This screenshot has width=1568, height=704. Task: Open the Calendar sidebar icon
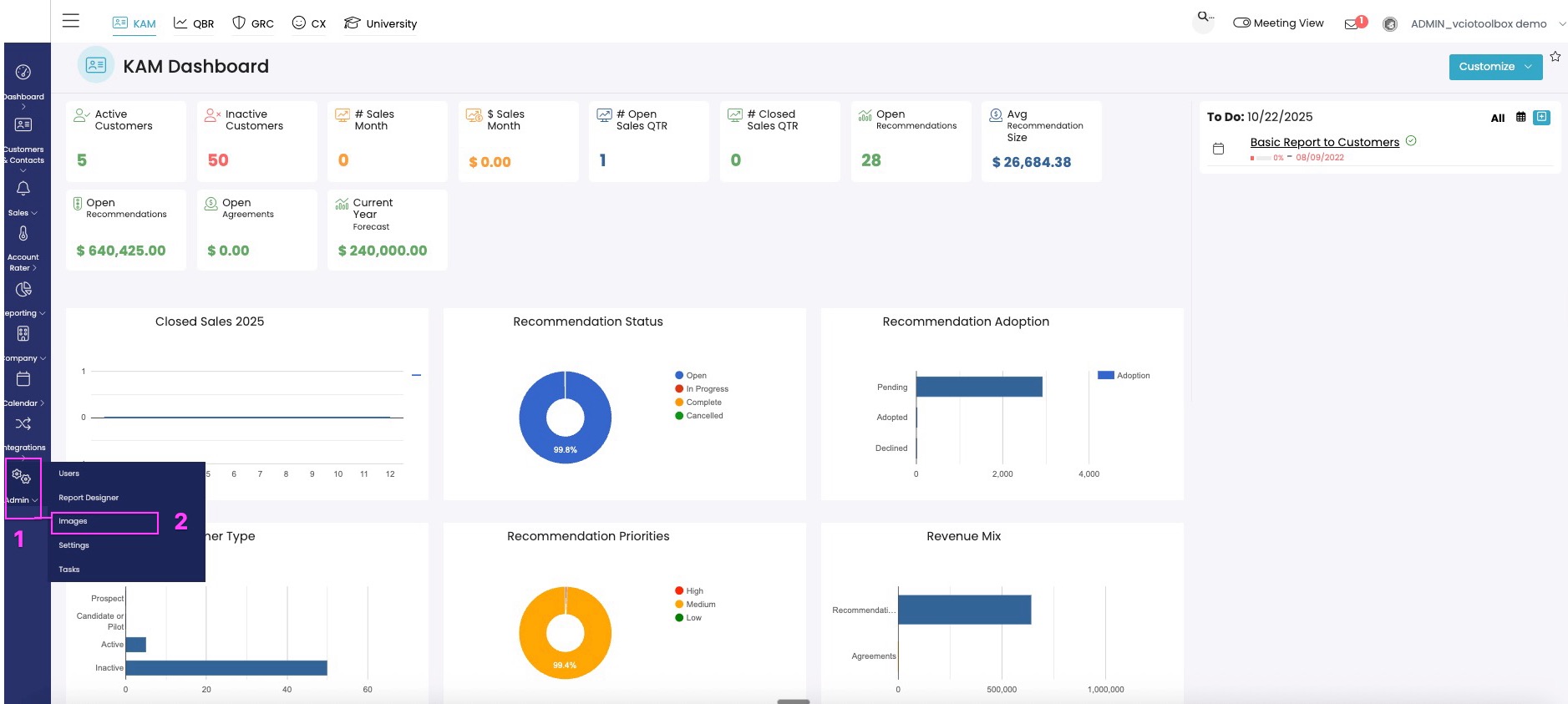pos(23,379)
